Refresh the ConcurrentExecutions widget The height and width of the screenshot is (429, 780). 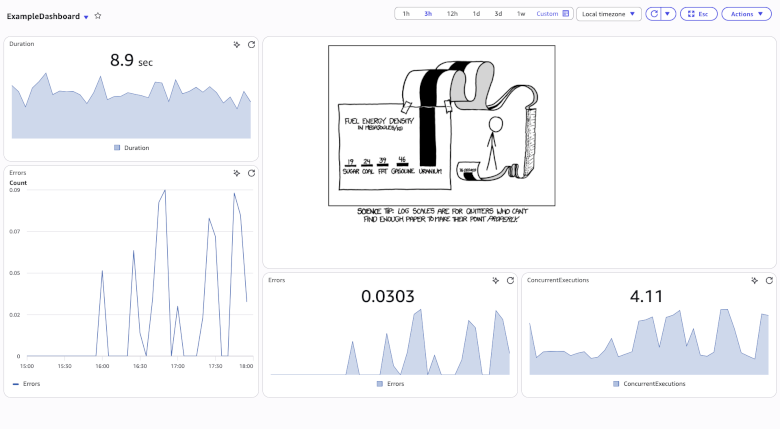point(769,281)
